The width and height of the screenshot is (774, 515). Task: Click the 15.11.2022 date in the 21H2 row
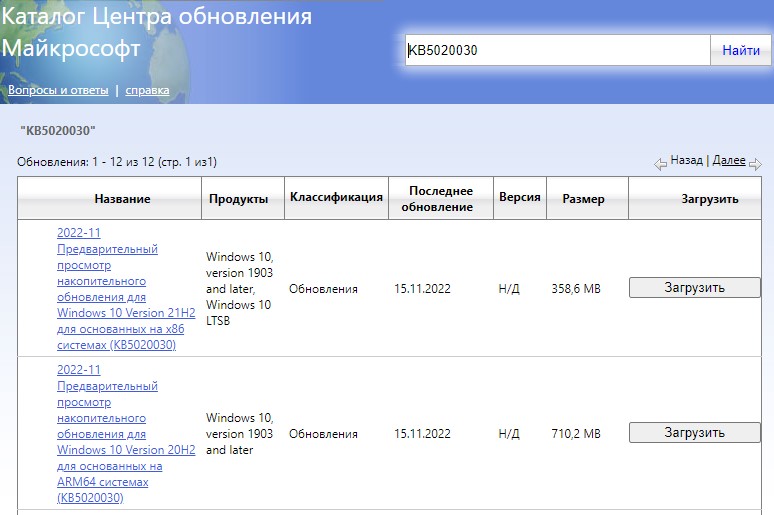[422, 288]
